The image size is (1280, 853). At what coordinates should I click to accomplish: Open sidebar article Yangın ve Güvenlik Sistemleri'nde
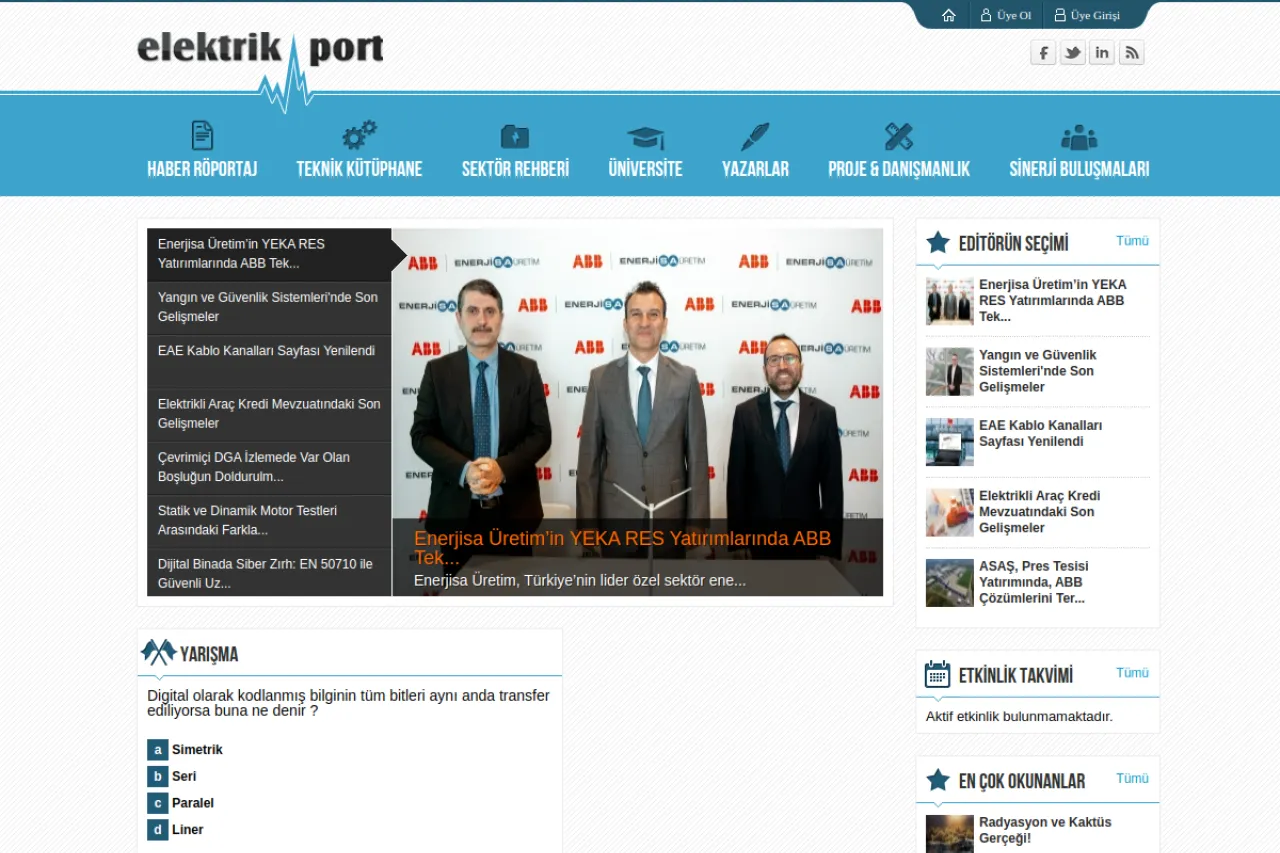click(x=1038, y=371)
